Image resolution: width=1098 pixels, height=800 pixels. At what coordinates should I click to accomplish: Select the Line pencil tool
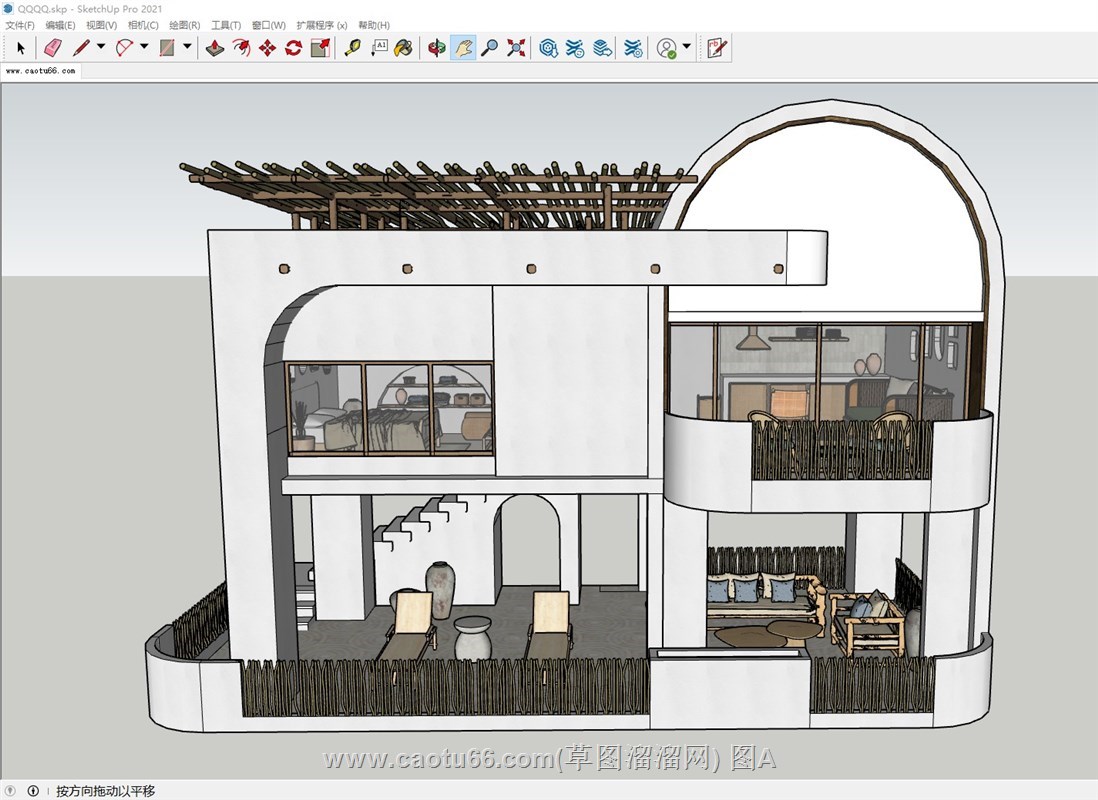point(81,48)
